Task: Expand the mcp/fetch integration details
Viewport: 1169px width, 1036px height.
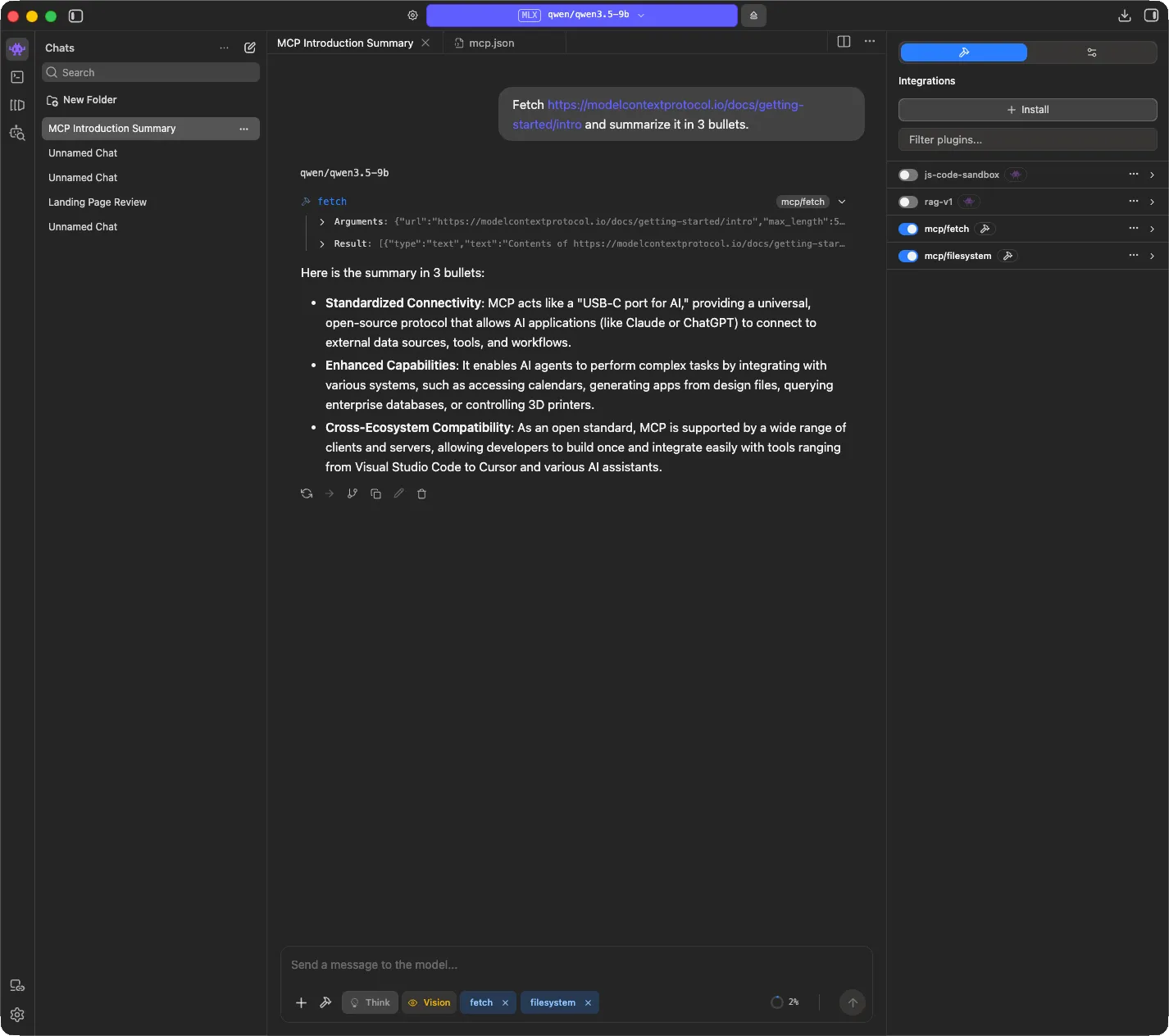Action: tap(1152, 229)
